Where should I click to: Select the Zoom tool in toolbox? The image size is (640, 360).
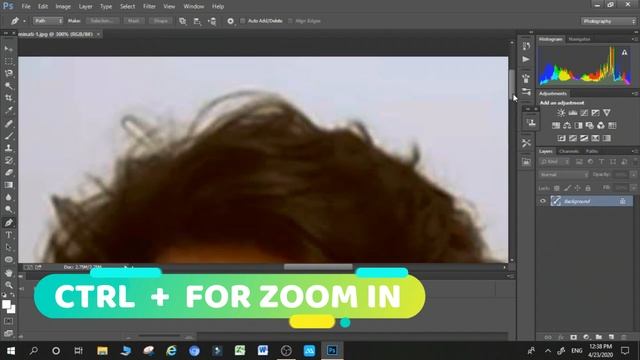coord(9,285)
